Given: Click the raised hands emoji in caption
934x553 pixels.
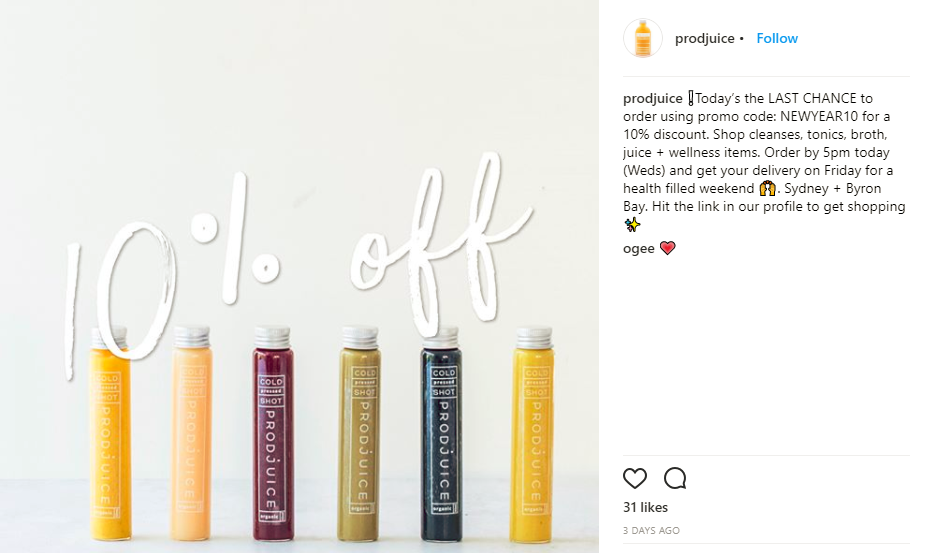Looking at the screenshot, I should 767,189.
